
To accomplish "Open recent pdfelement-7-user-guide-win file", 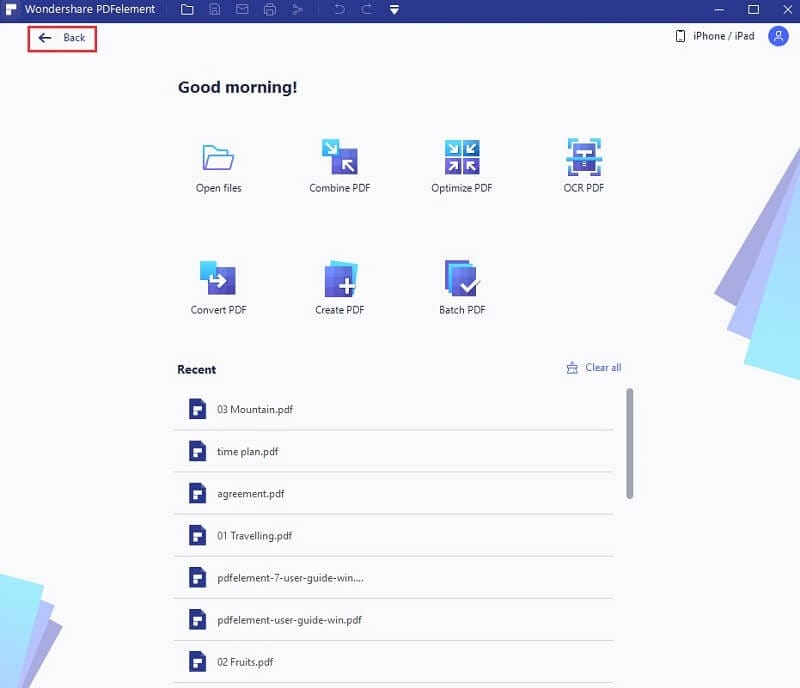I will click(x=393, y=578).
